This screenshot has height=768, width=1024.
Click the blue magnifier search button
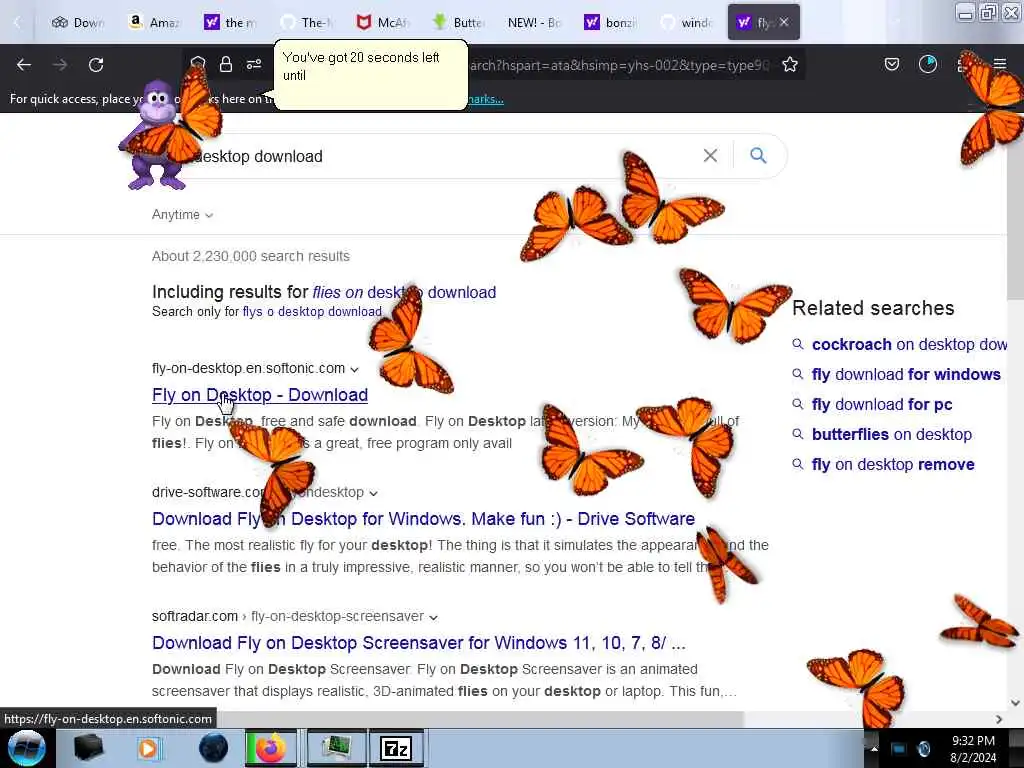tap(758, 155)
